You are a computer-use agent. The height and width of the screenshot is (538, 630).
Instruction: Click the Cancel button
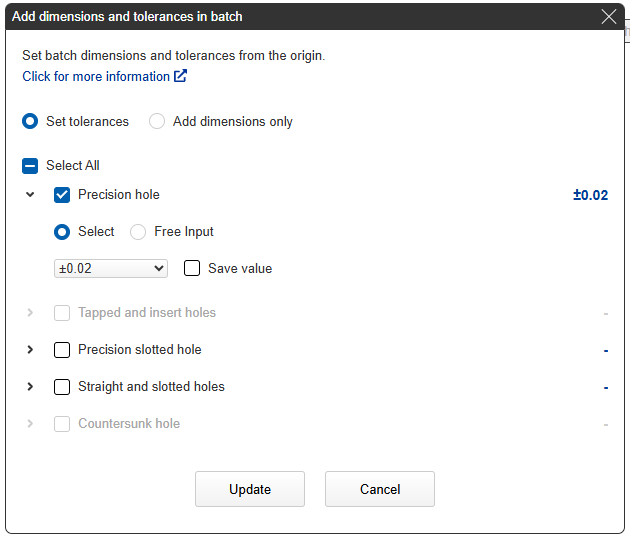379,489
